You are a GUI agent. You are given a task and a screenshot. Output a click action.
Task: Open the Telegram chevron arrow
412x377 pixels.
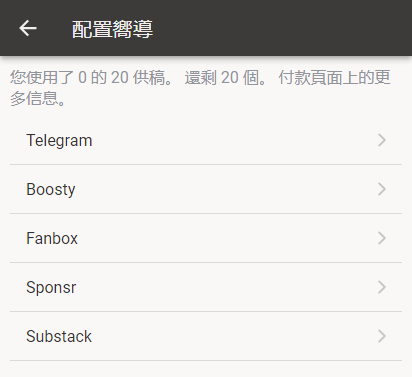(x=382, y=140)
